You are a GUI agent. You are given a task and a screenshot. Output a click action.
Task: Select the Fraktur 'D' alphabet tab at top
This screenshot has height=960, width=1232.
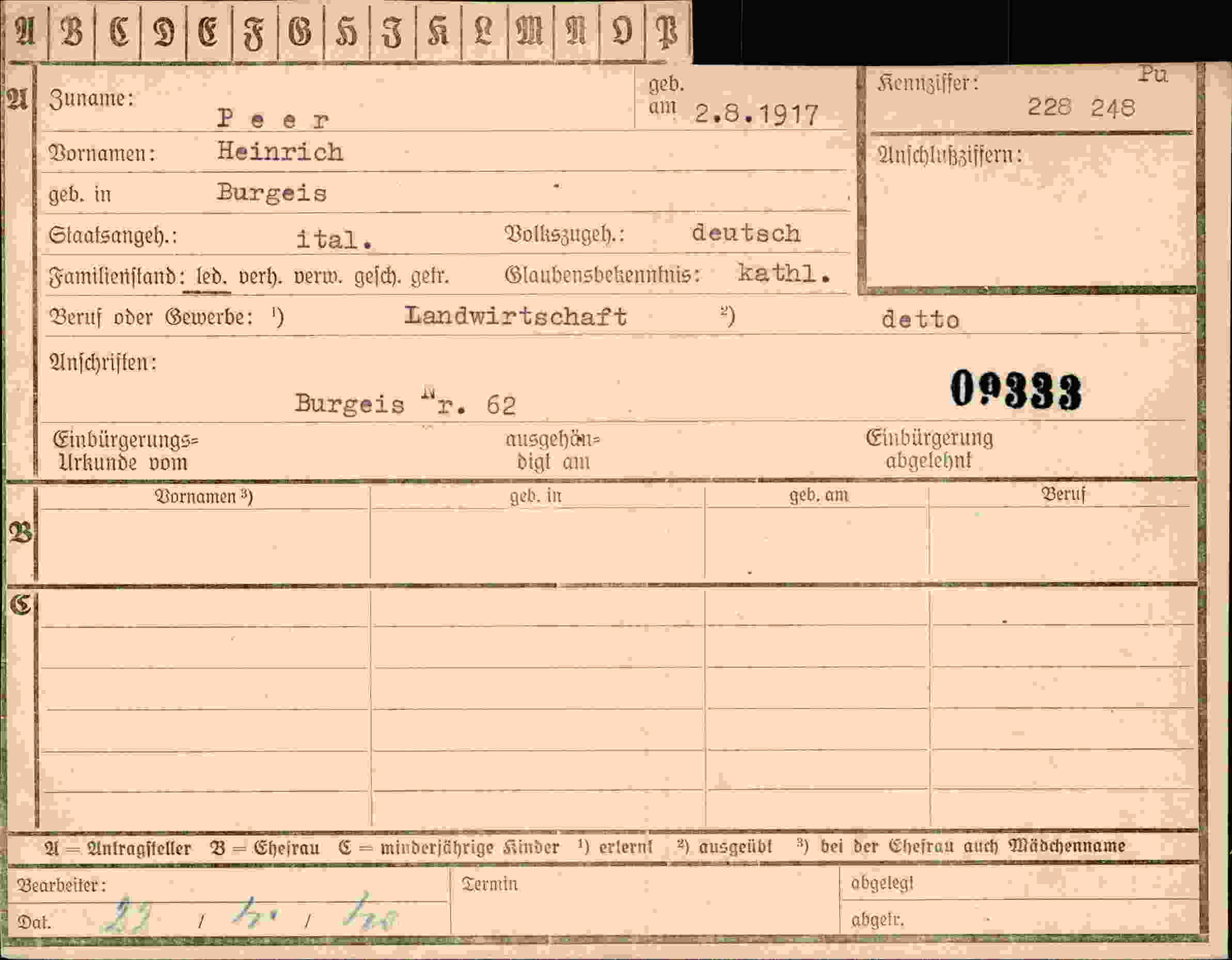(164, 32)
